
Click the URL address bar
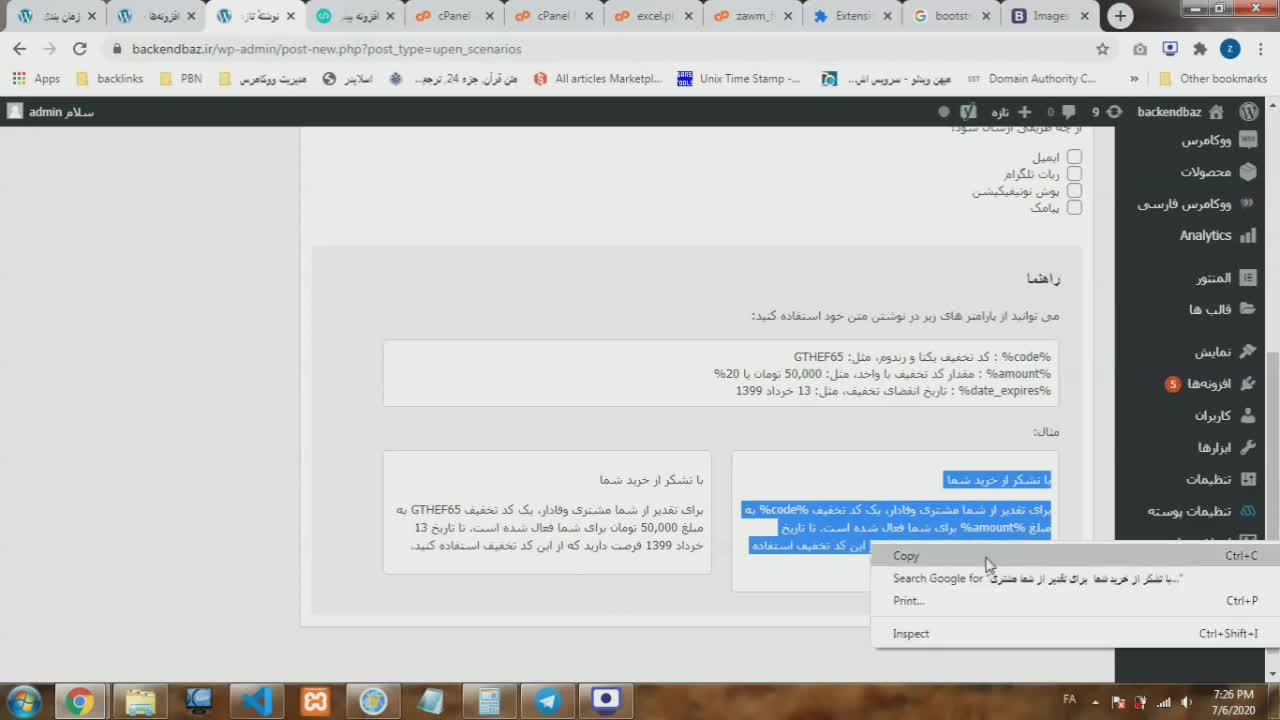tap(600, 49)
